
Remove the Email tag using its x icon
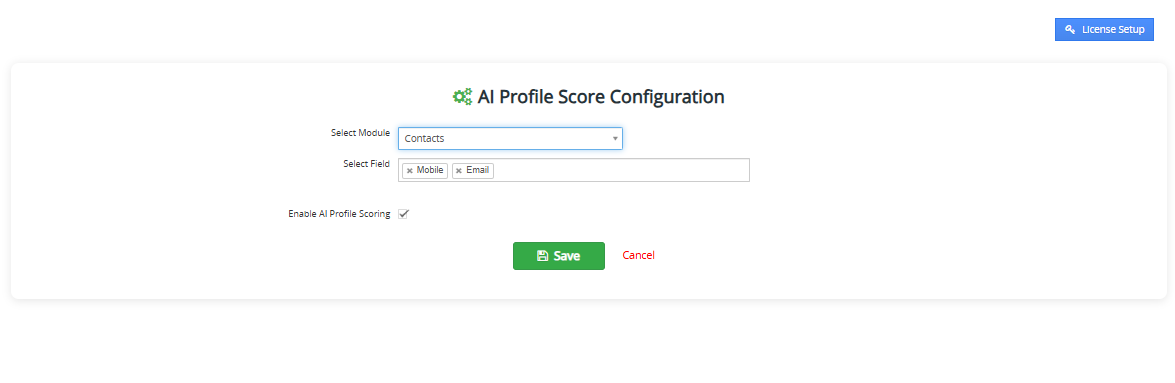click(x=459, y=171)
